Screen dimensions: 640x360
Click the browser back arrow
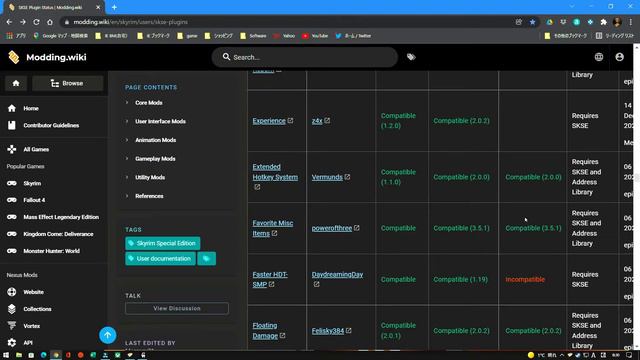pos(9,22)
